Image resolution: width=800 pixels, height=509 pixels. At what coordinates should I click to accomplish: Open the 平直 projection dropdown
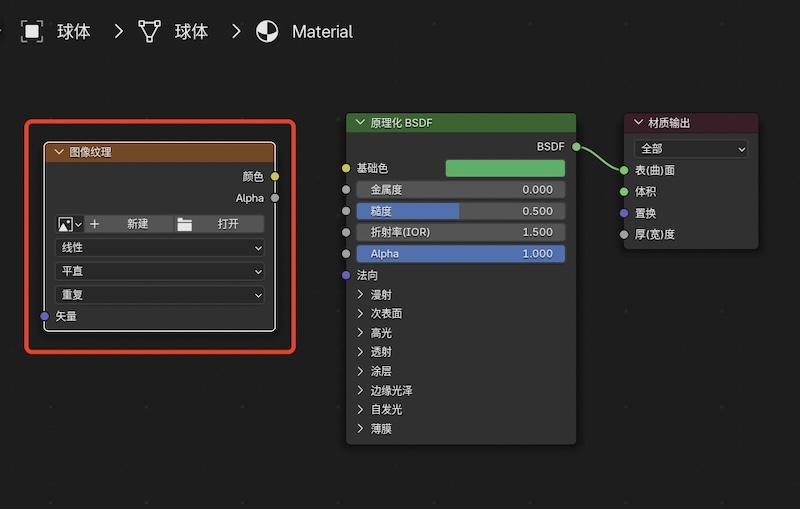(160, 271)
